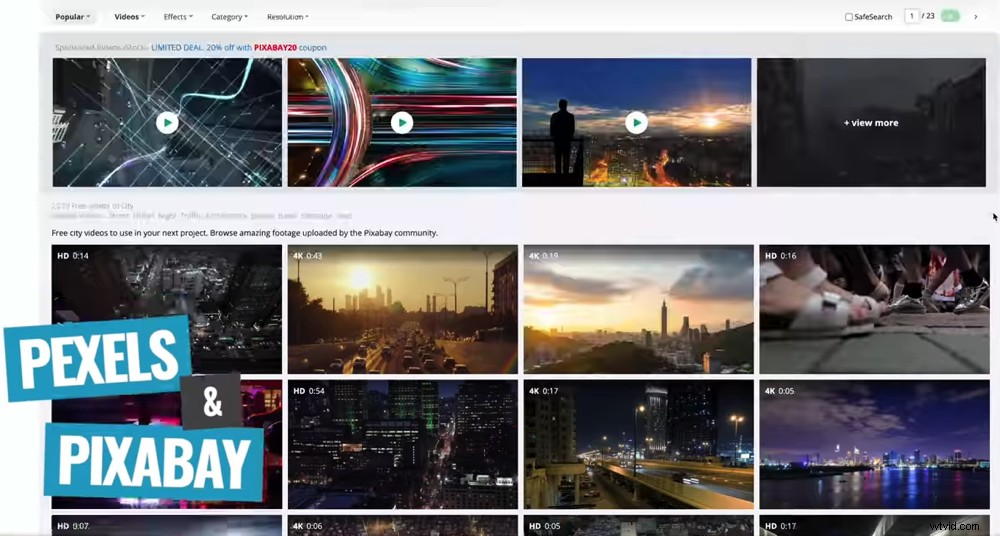The image size is (1000, 536).
Task: Open the 4K 0:17 night overpass video
Action: pyautogui.click(x=638, y=445)
